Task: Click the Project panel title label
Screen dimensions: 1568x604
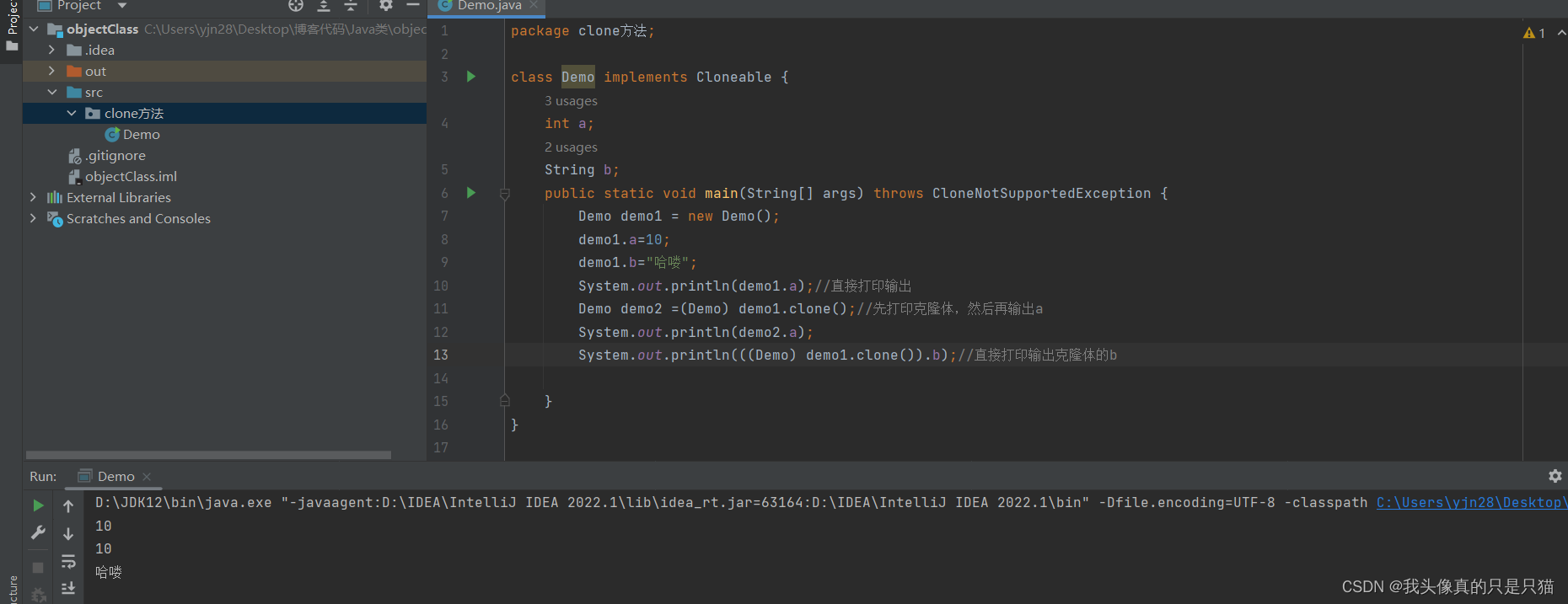Action: tap(79, 6)
